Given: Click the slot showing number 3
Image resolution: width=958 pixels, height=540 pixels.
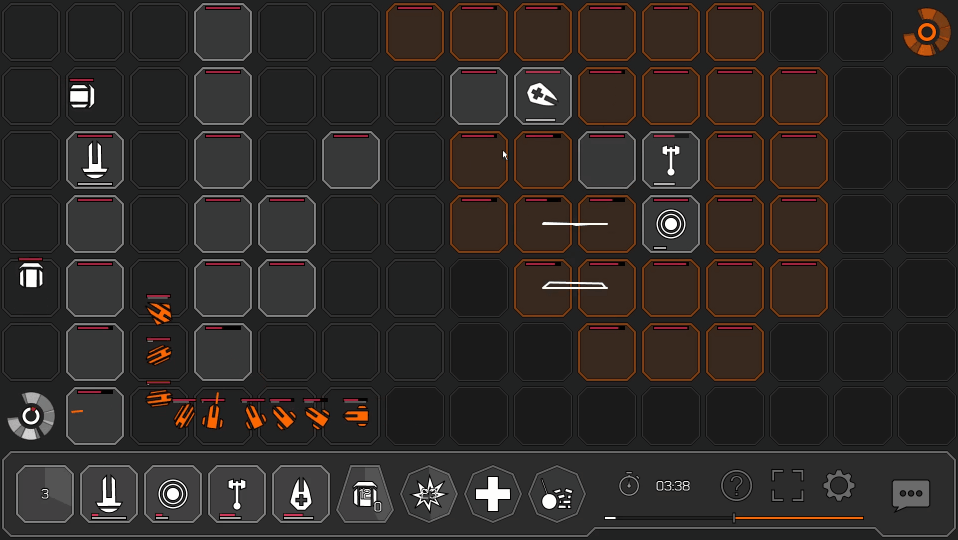Looking at the screenshot, I should click(x=45, y=494).
